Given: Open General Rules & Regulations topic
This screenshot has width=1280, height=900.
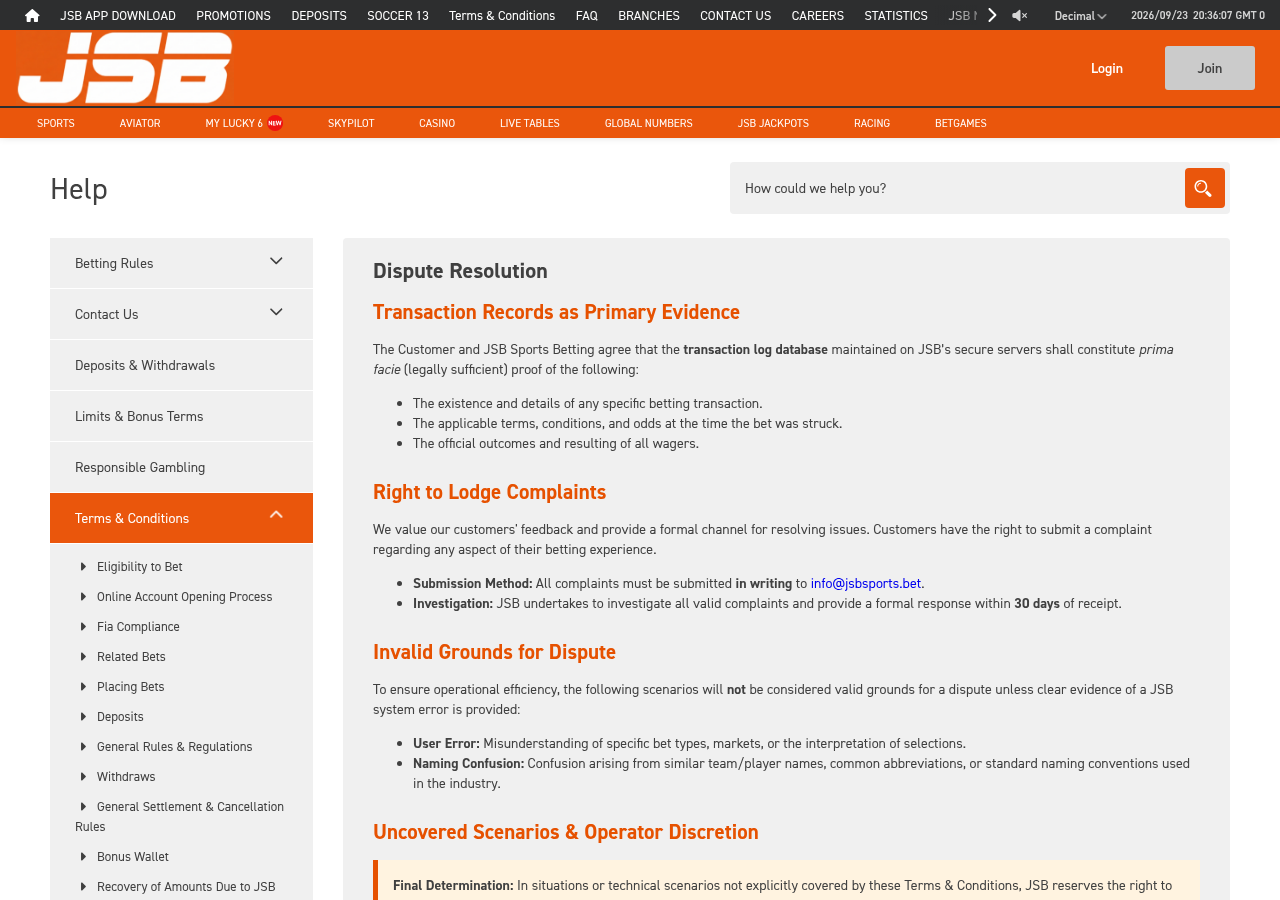Looking at the screenshot, I should click(x=175, y=746).
